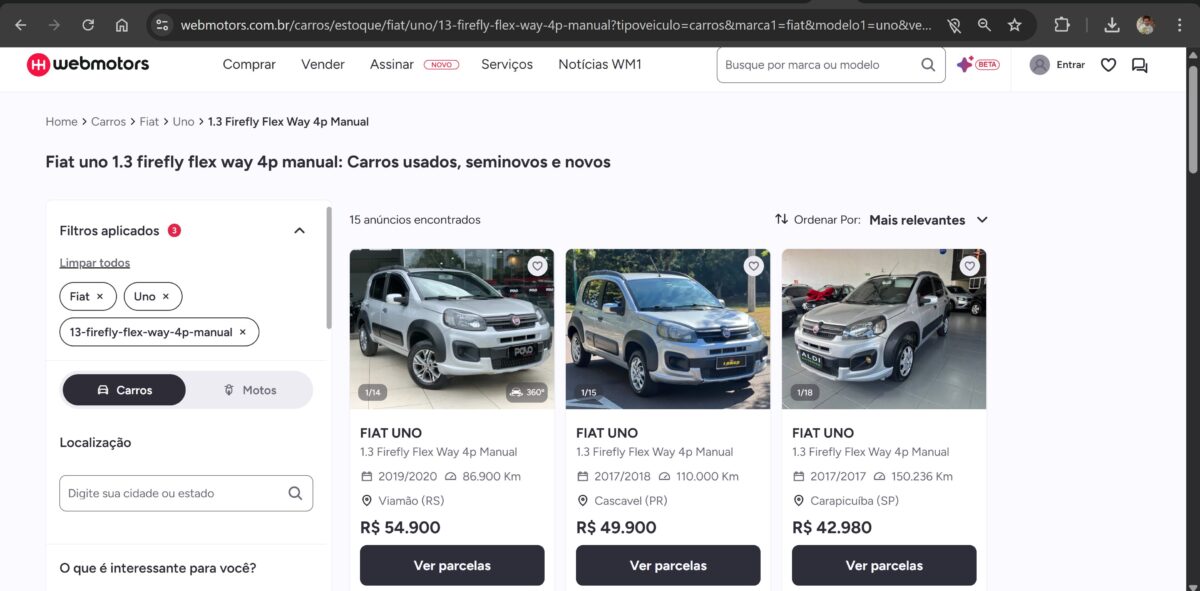
Task: Open 360° view on first car photo
Action: coord(527,392)
